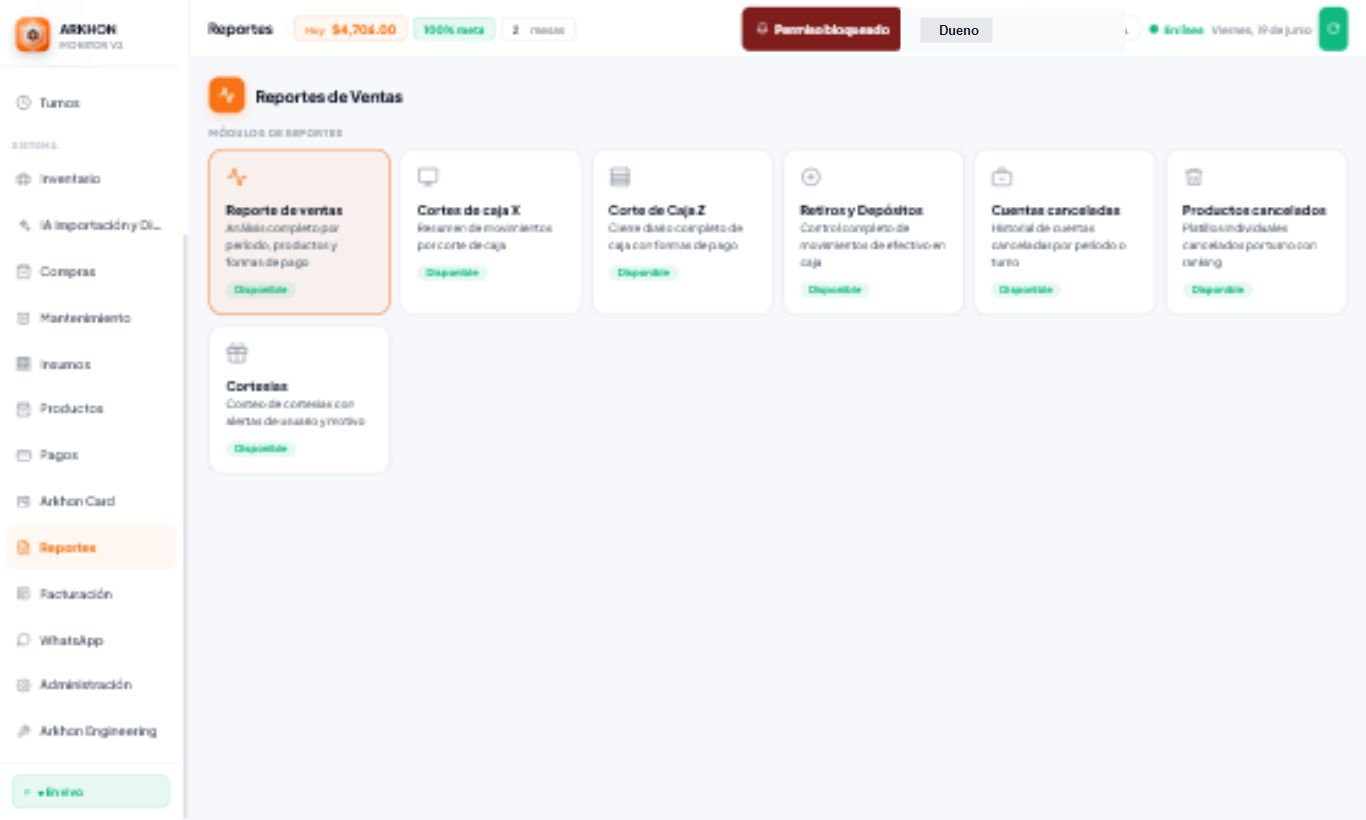Image resolution: width=1366 pixels, height=820 pixels.
Task: Open the Cortesías report card
Action: click(299, 399)
